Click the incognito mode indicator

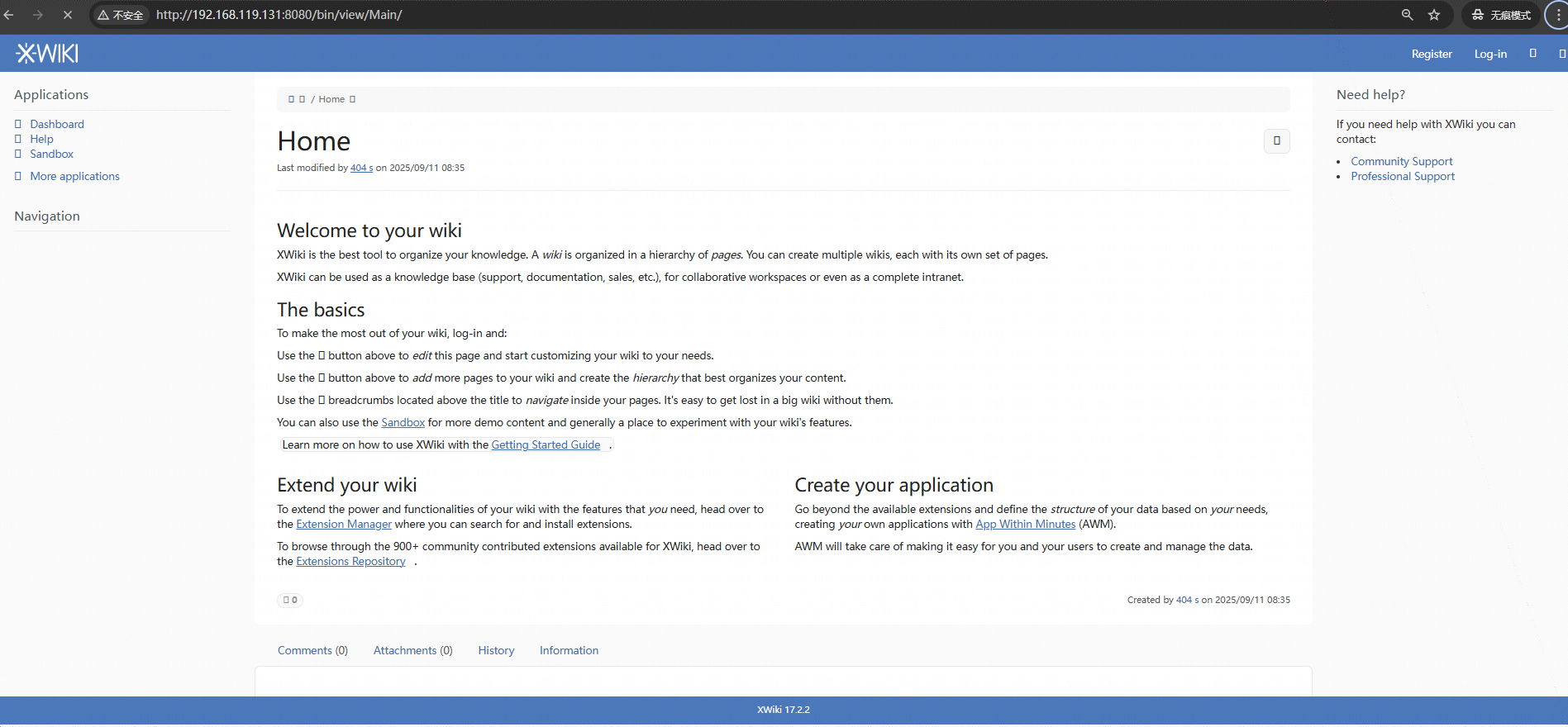point(1501,15)
